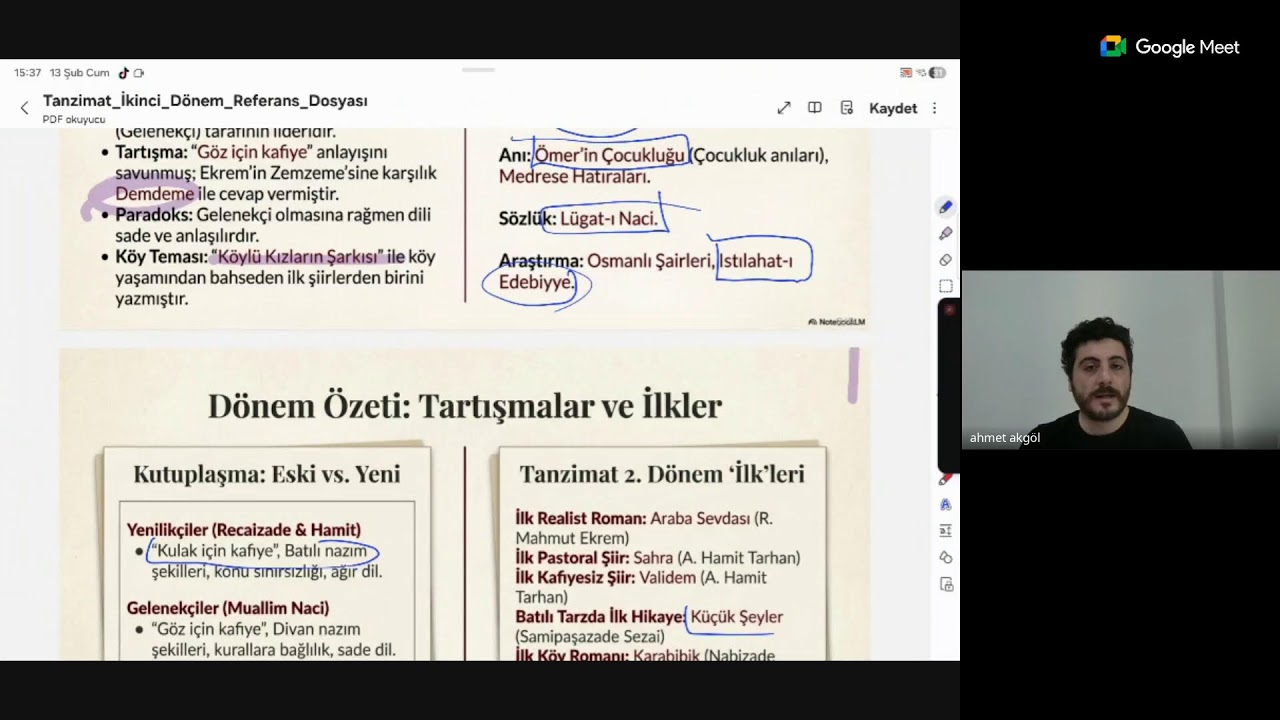
Task: Select the blue pen tool
Action: 945,207
